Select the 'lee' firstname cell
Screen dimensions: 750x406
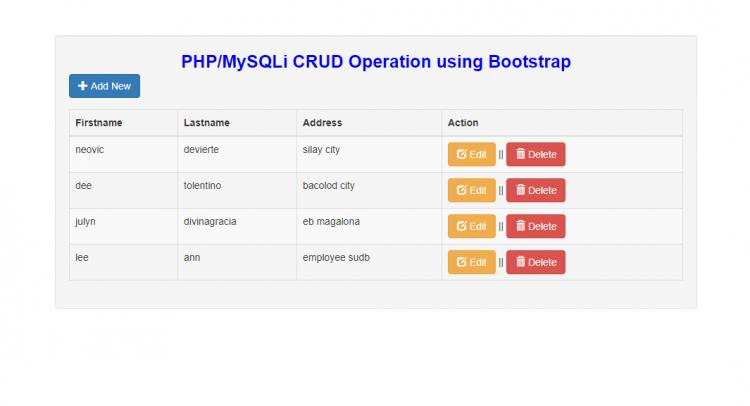pos(123,262)
